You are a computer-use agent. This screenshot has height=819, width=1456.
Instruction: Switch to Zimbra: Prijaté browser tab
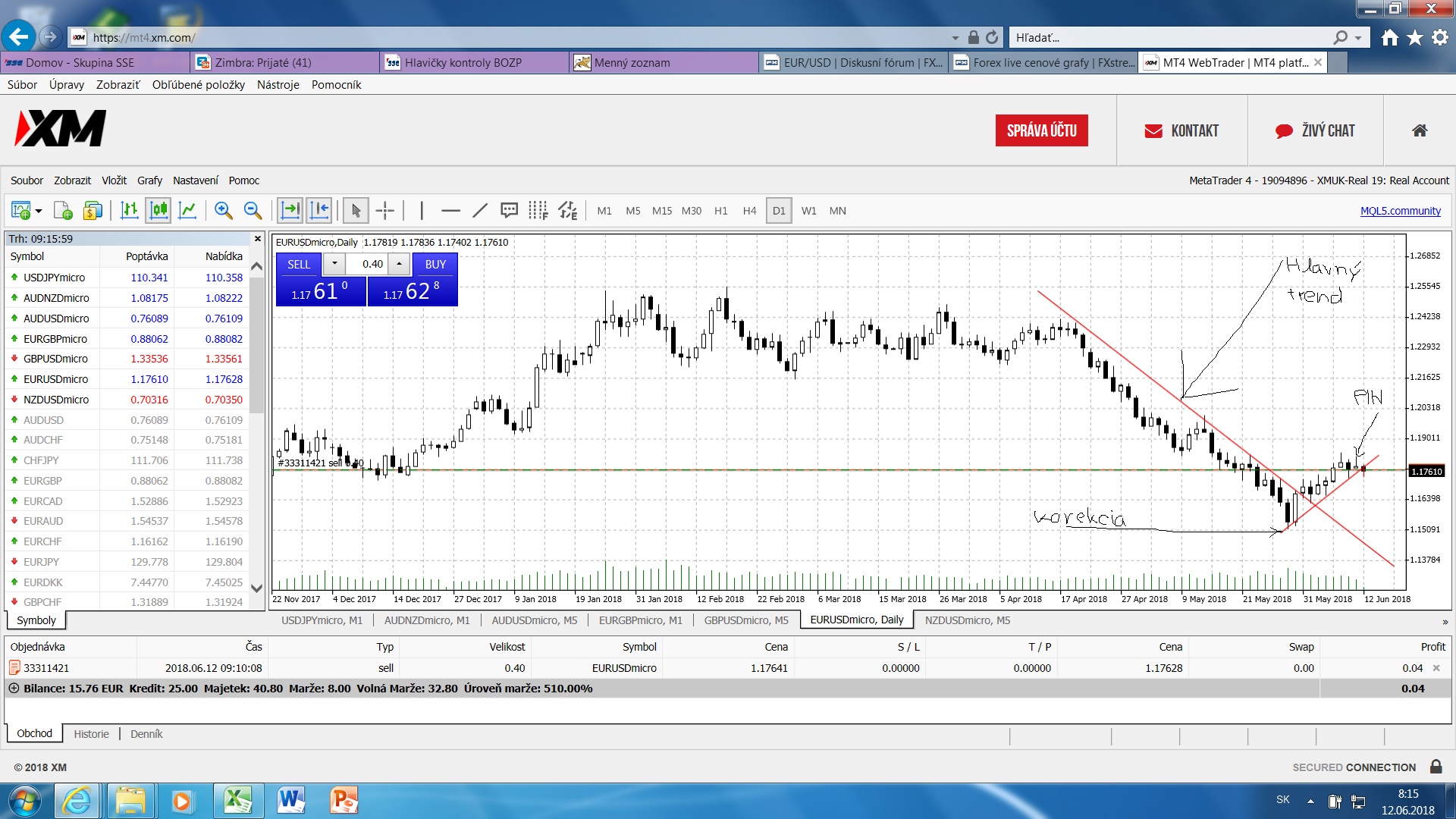click(284, 62)
